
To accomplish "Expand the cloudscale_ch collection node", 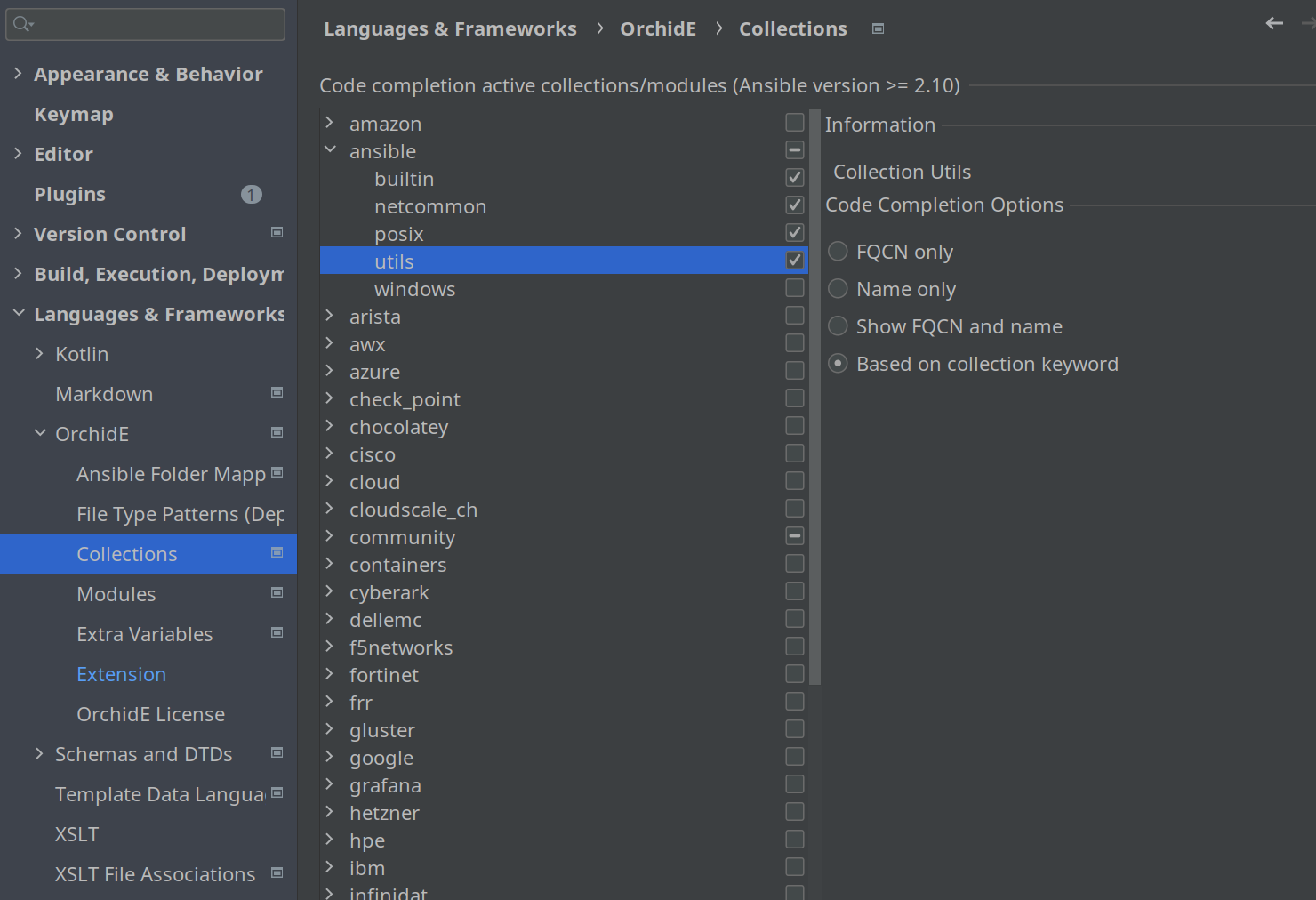I will pyautogui.click(x=330, y=508).
